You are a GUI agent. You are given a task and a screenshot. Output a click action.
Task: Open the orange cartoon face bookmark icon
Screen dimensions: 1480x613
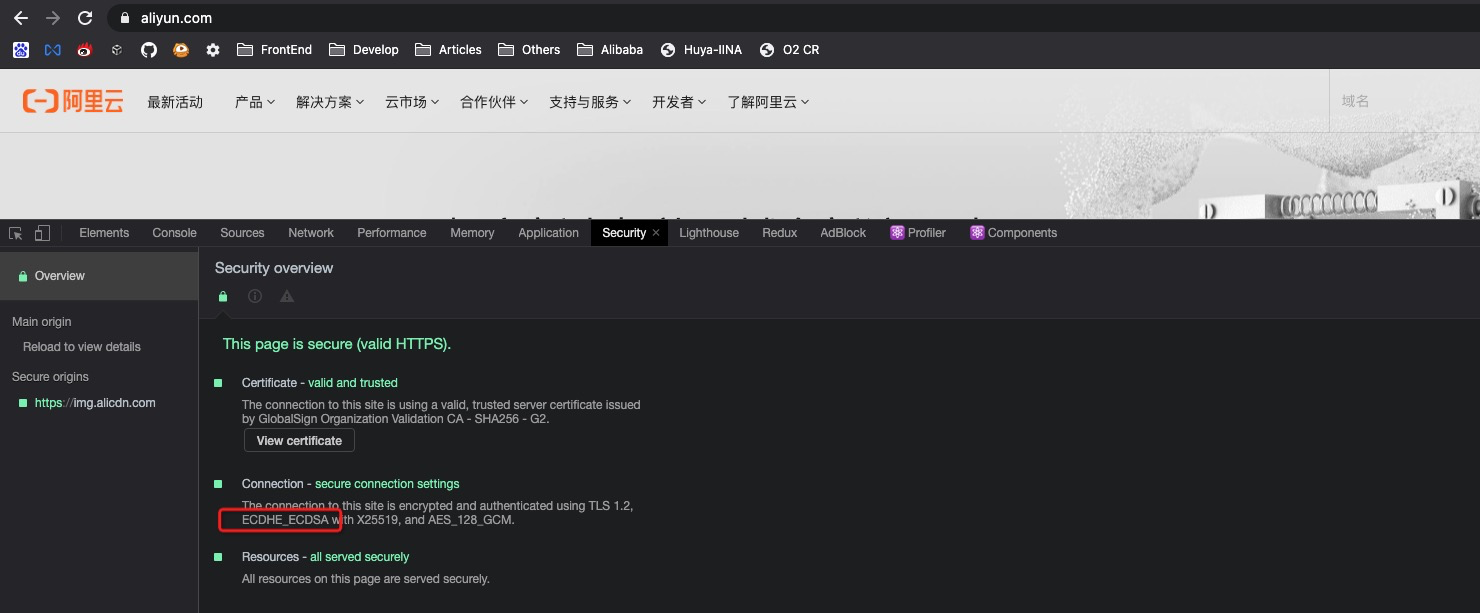pyautogui.click(x=181, y=49)
